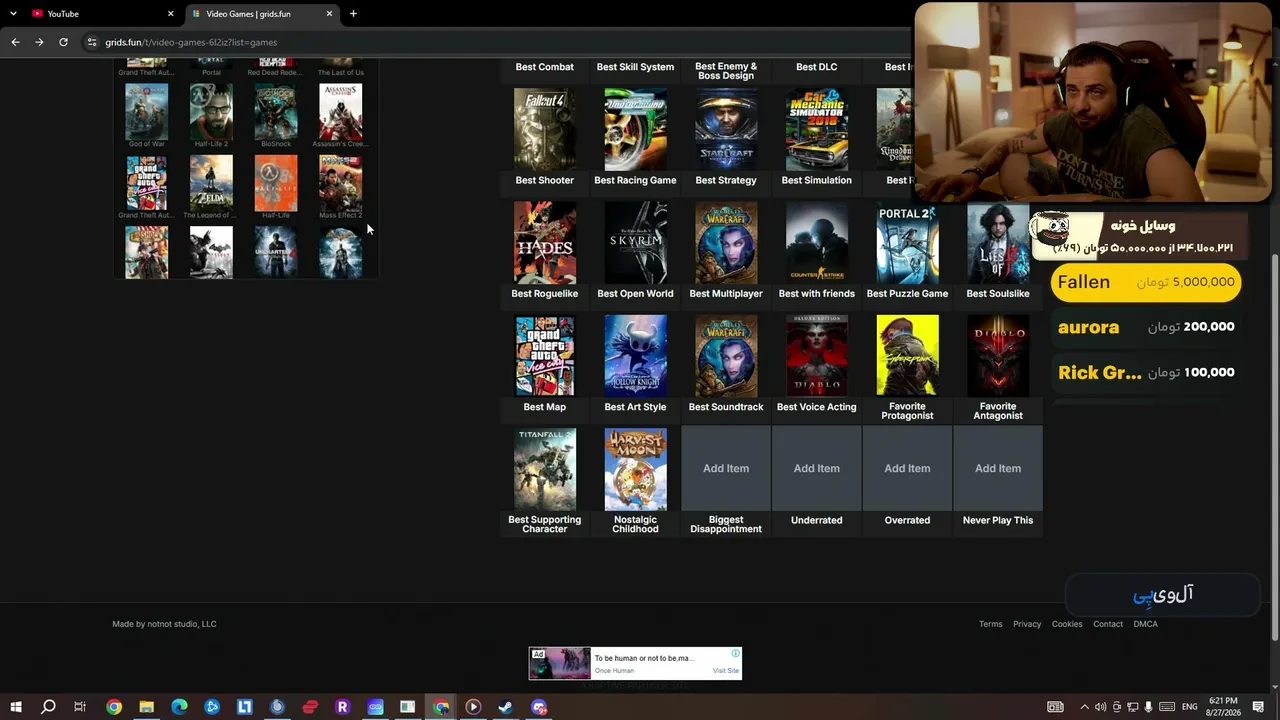Image resolution: width=1280 pixels, height=720 pixels.
Task: Pick the Half-Life 2 cover from the list
Action: tap(211, 111)
